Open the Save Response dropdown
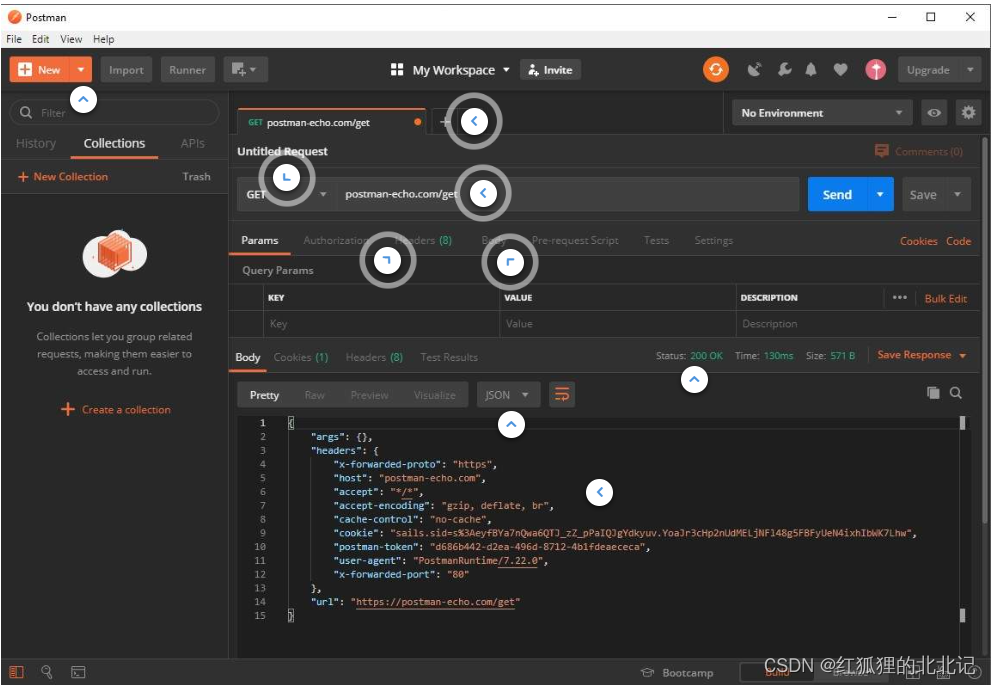This screenshot has width=992, height=685. 921,355
